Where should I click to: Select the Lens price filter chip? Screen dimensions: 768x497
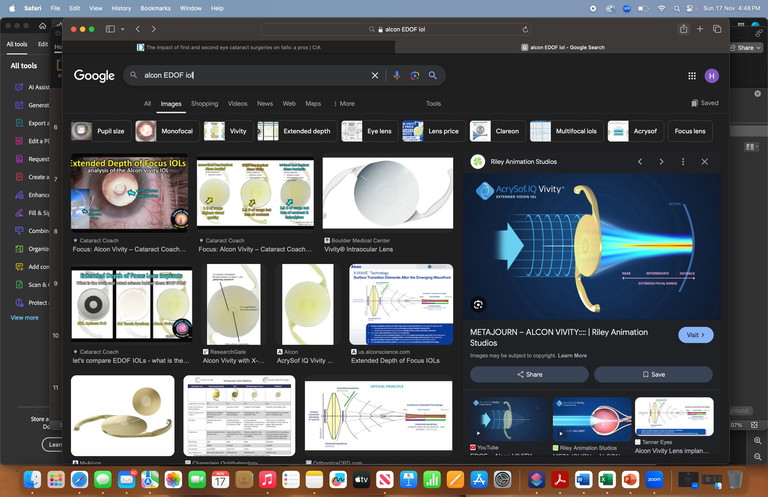(x=433, y=131)
